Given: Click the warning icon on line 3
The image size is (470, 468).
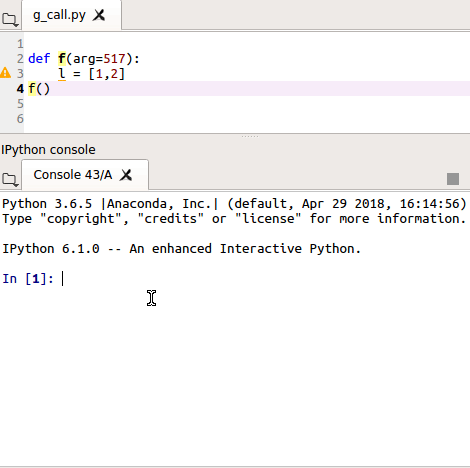Looking at the screenshot, I should [6, 73].
